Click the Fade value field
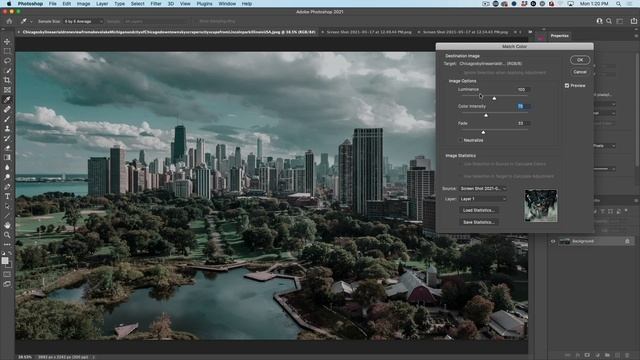The height and width of the screenshot is (360, 640). pyautogui.click(x=523, y=123)
